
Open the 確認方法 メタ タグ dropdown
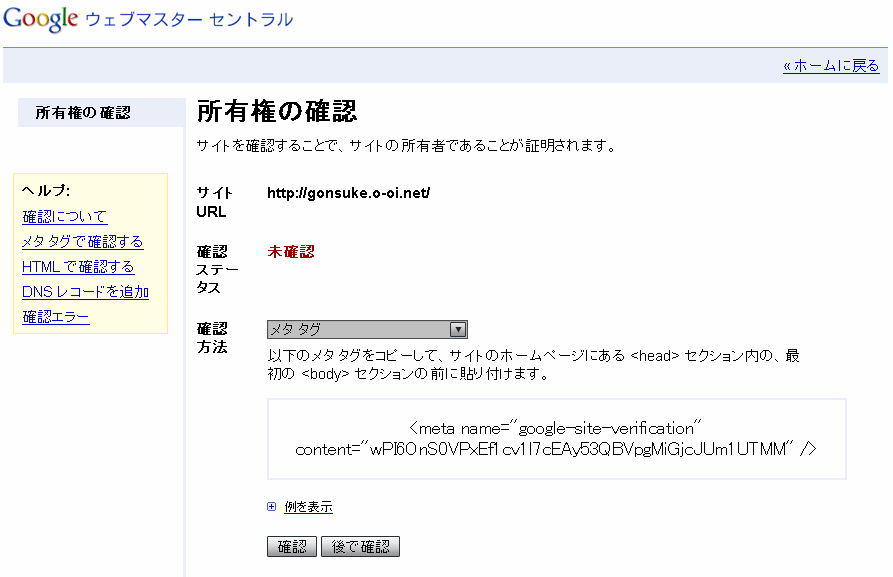[367, 329]
